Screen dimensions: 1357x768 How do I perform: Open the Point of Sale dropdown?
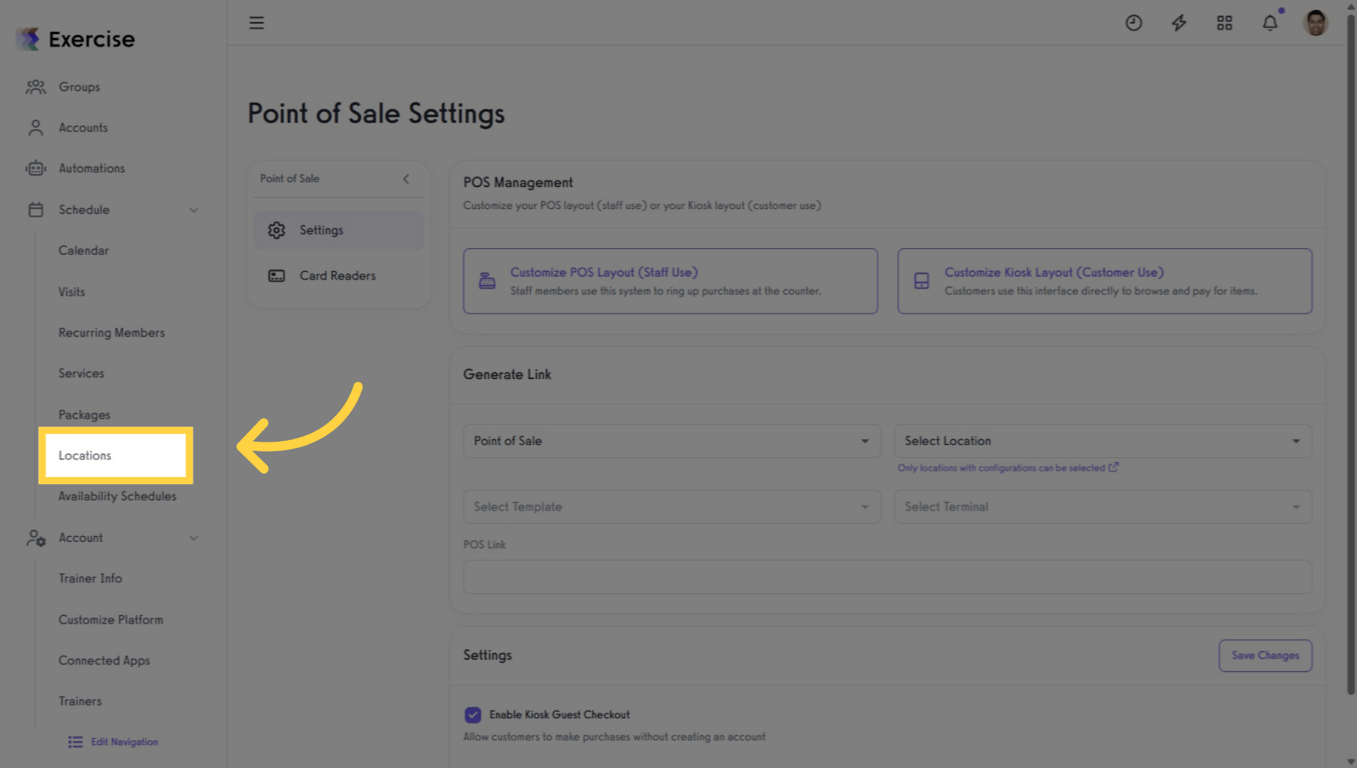coord(671,441)
